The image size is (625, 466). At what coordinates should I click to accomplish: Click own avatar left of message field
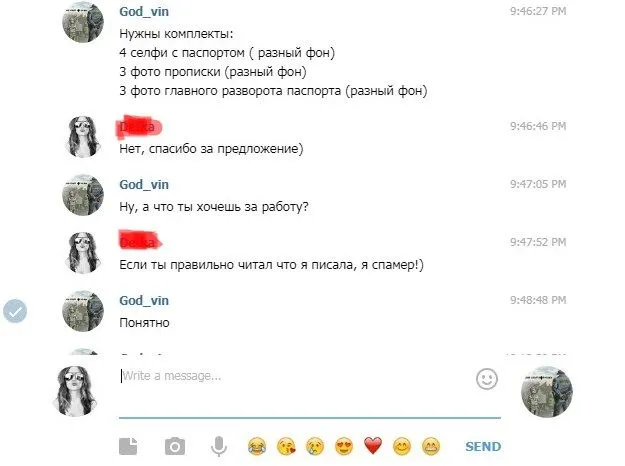76,391
